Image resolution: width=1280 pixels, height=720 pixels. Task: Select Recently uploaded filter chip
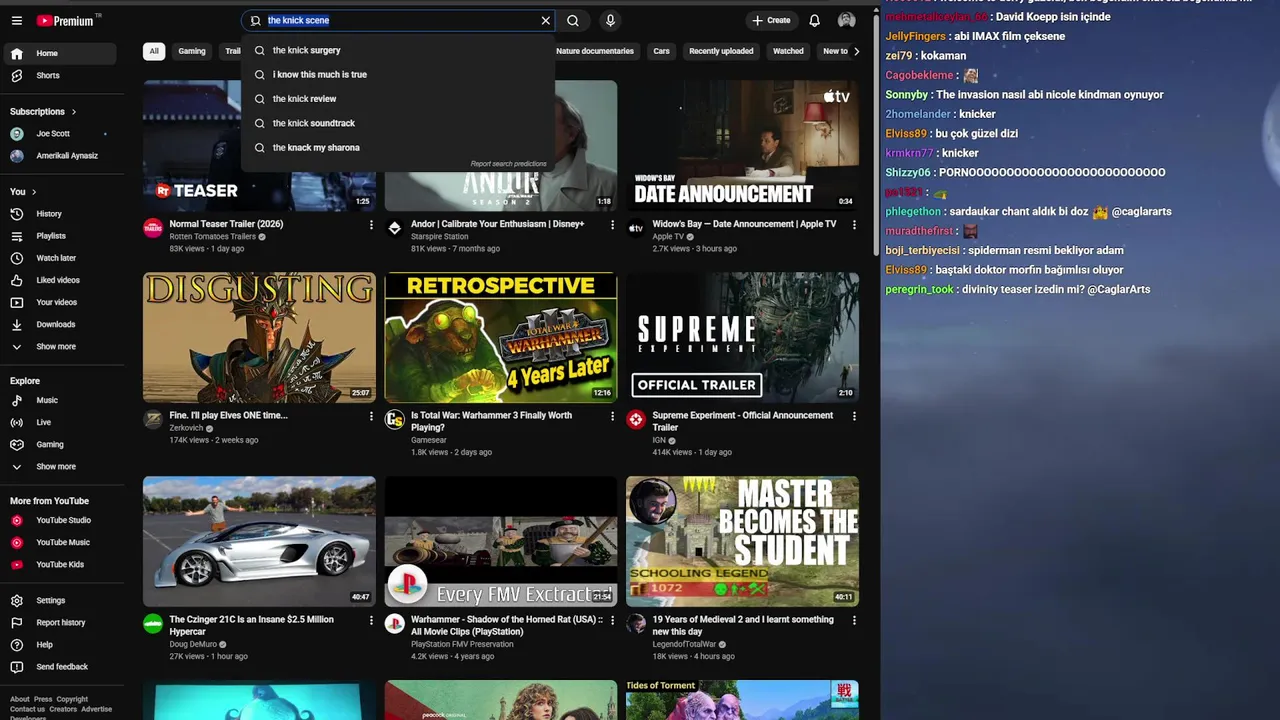[x=721, y=51]
